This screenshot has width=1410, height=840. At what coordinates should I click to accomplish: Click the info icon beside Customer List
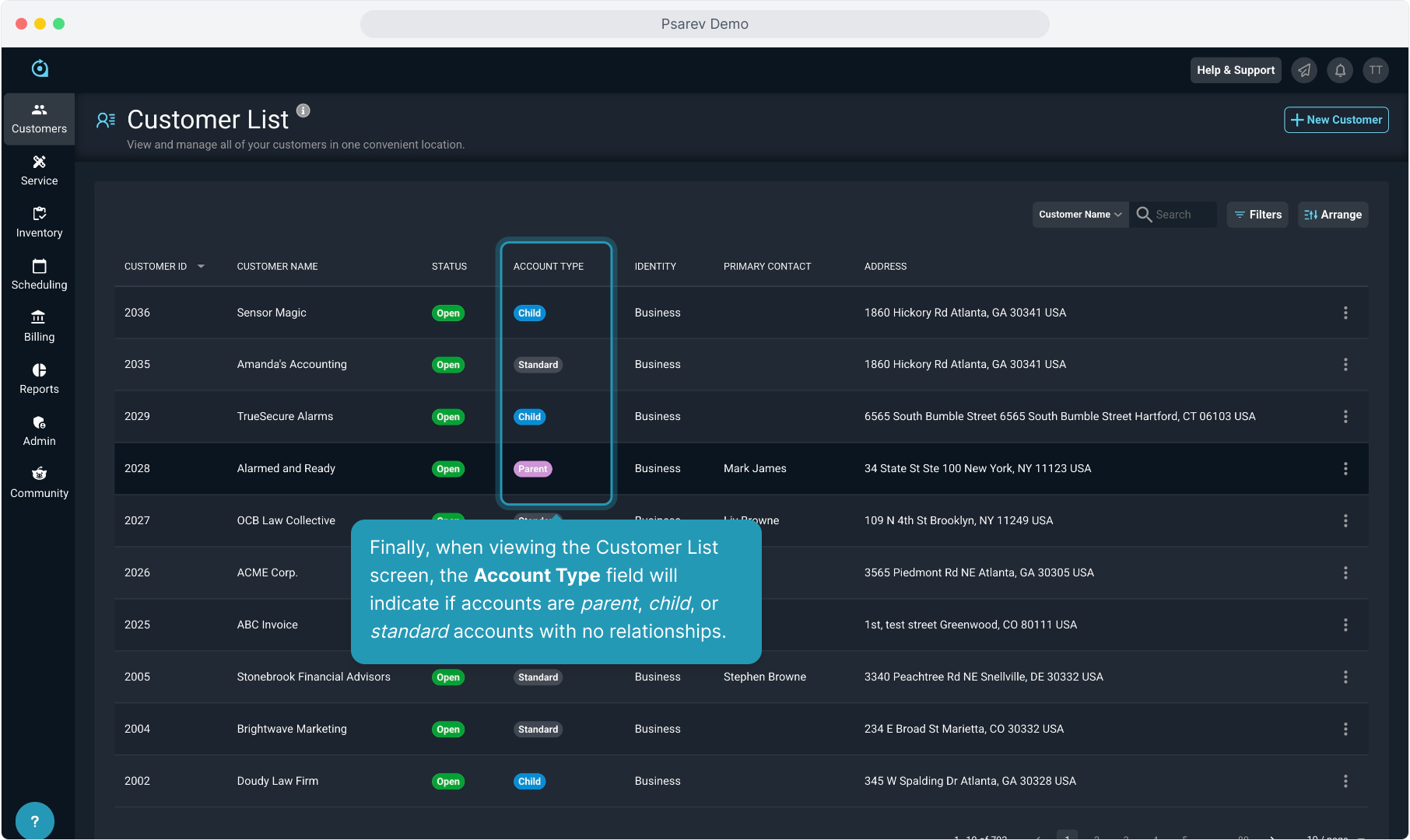click(303, 110)
